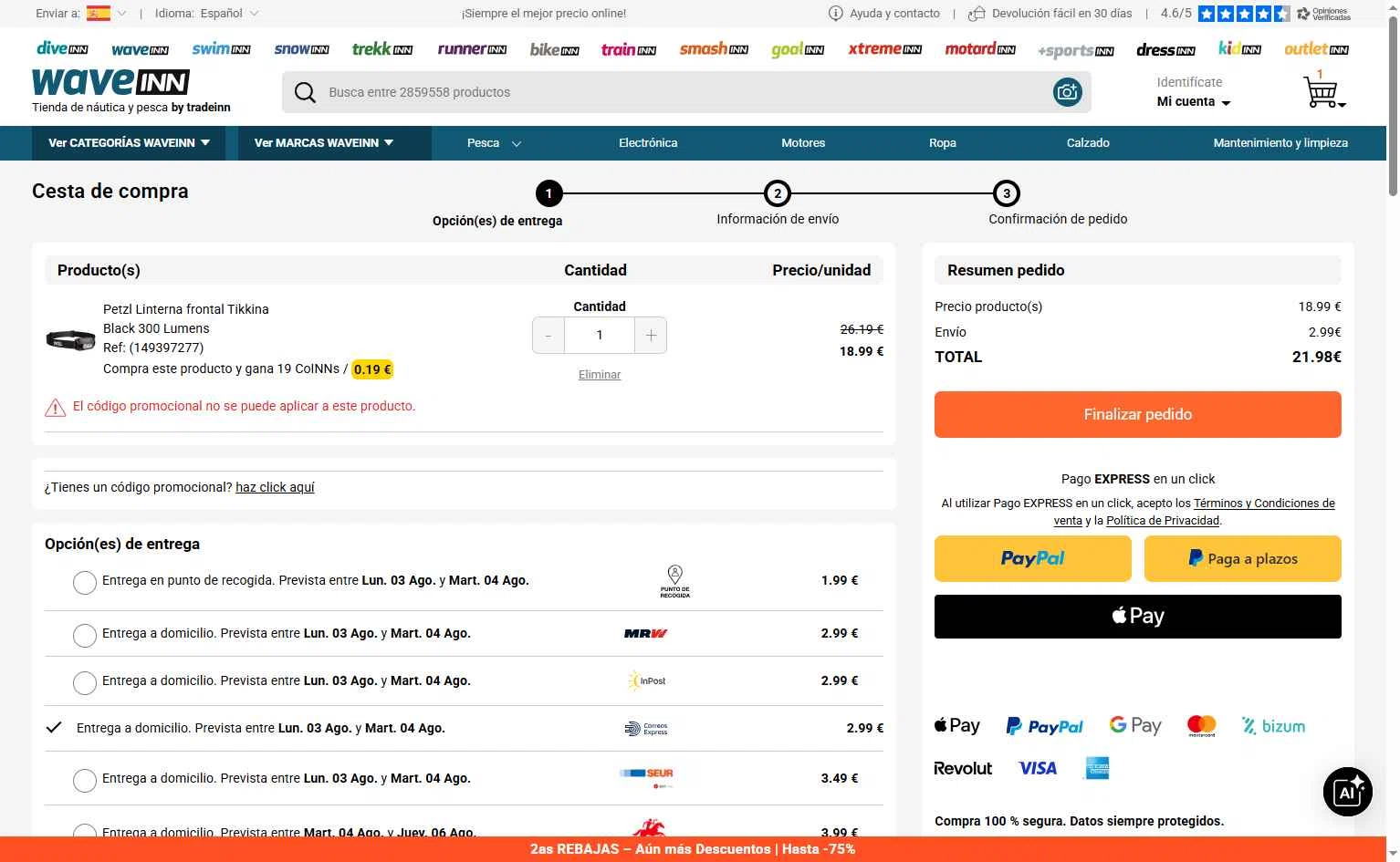
Task: Click haz click aquí promo code link
Action: (x=275, y=487)
